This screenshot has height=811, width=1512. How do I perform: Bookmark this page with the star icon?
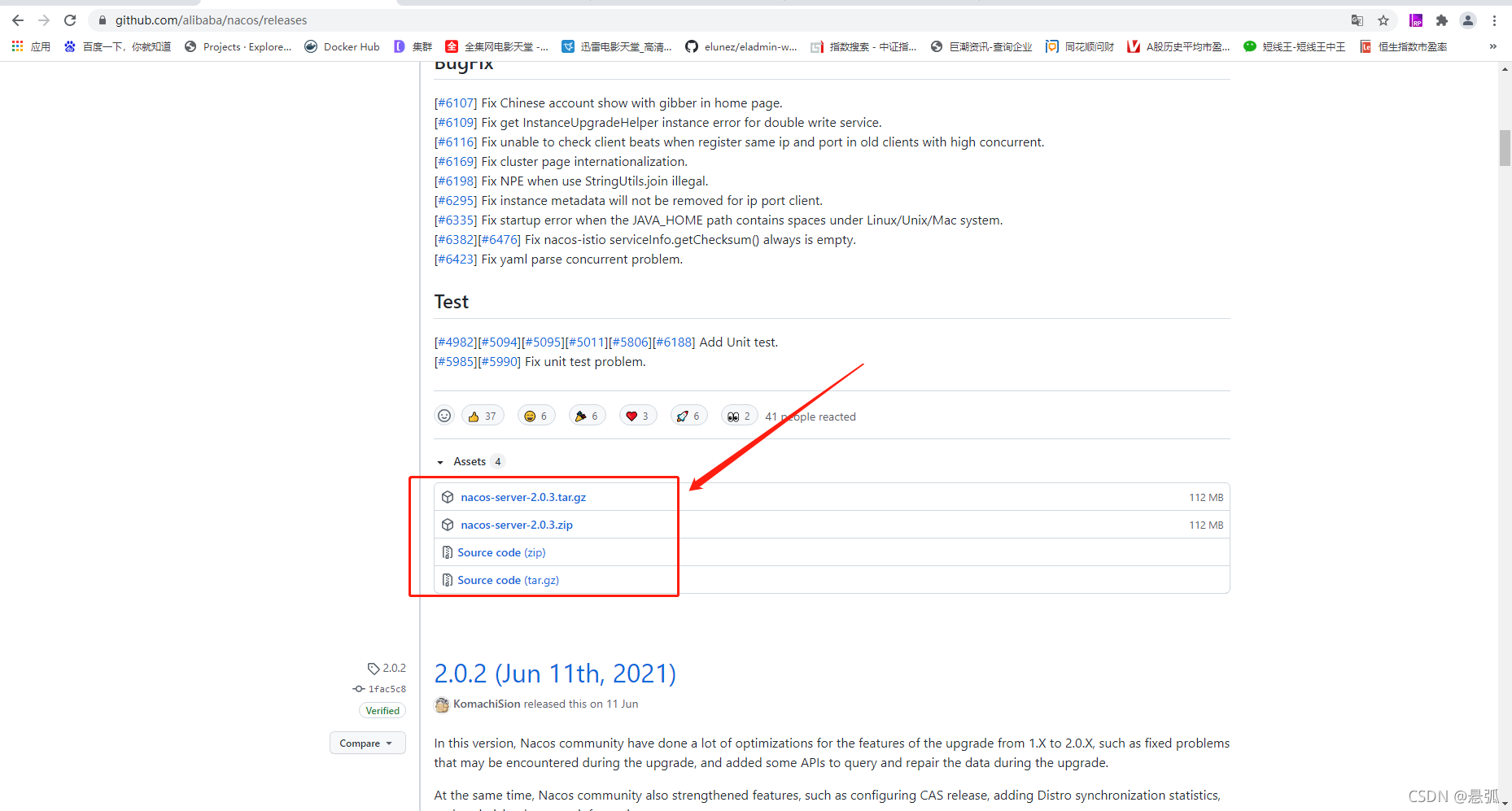click(x=1383, y=20)
